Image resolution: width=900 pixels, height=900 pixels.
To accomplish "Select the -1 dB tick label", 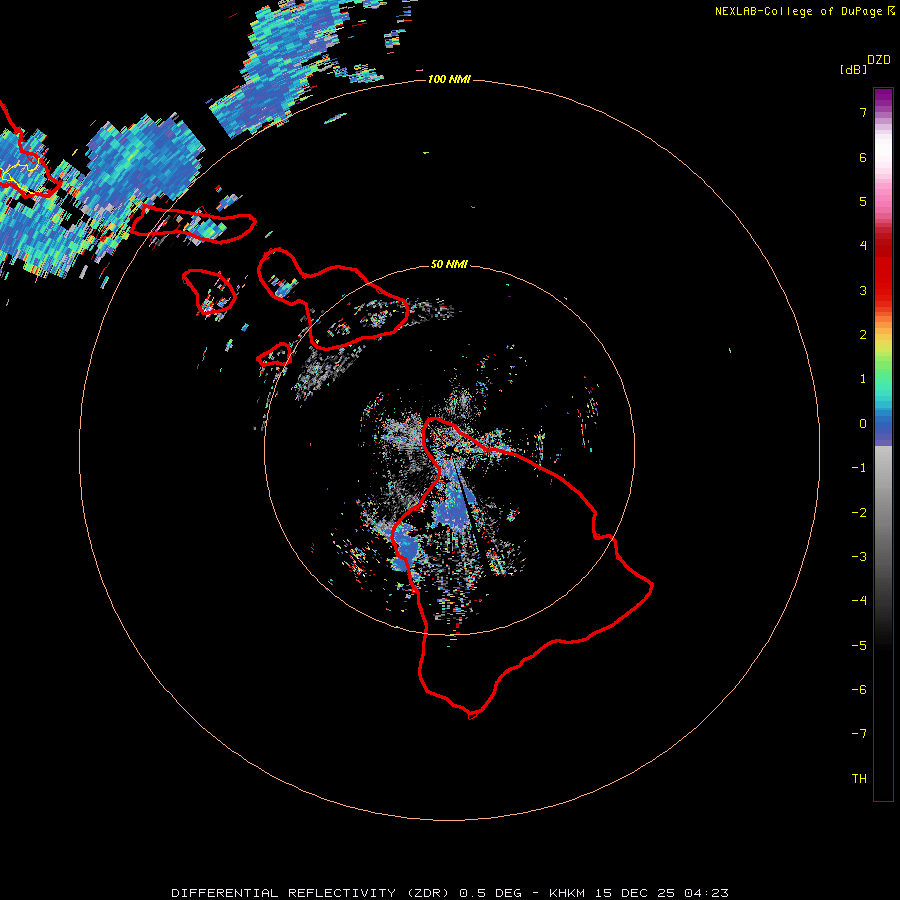I will 859,468.
